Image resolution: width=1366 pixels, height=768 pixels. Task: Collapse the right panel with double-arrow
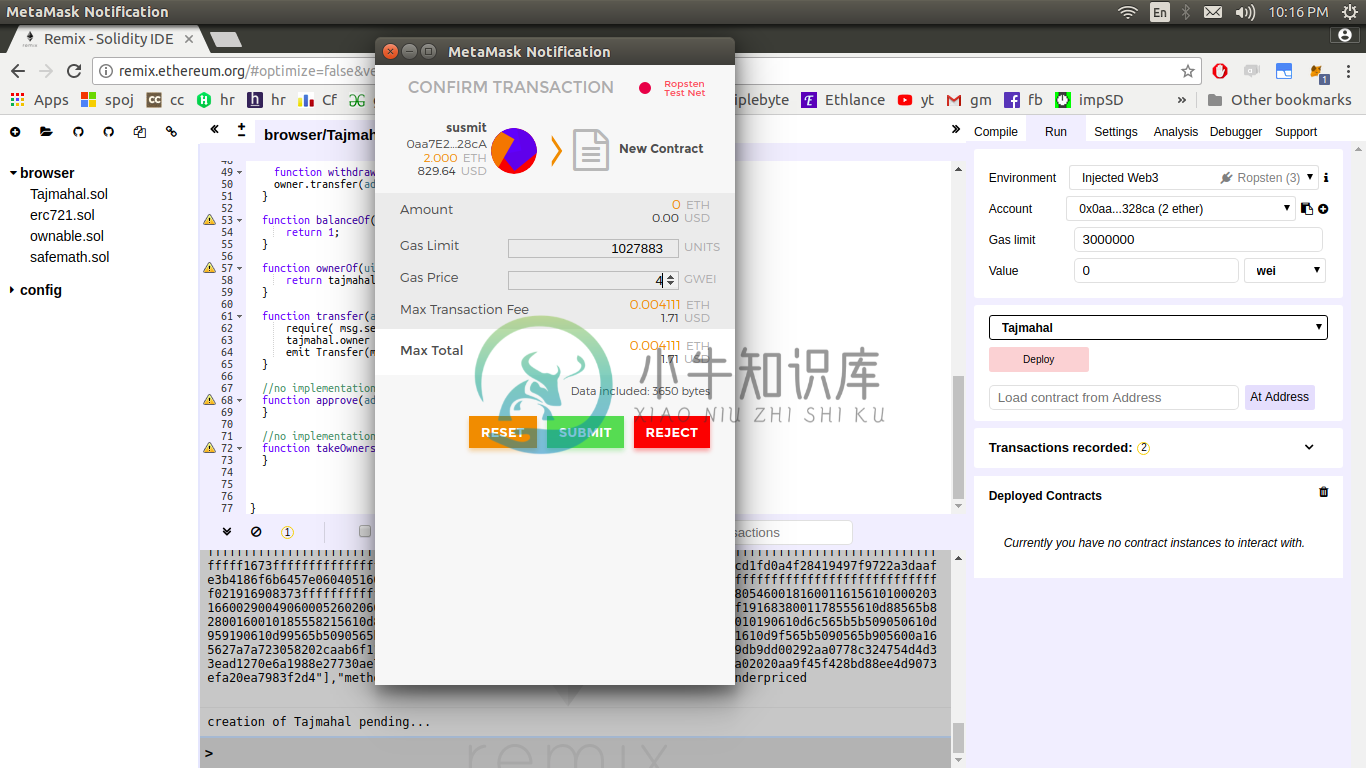click(956, 130)
